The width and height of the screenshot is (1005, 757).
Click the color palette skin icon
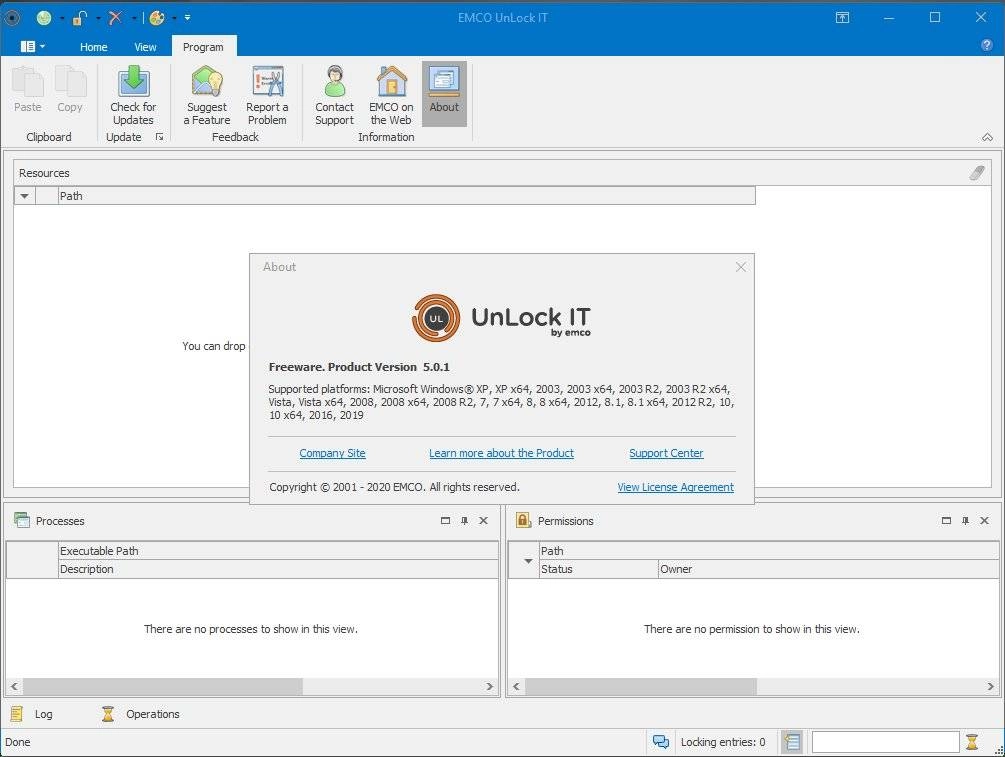tap(157, 18)
